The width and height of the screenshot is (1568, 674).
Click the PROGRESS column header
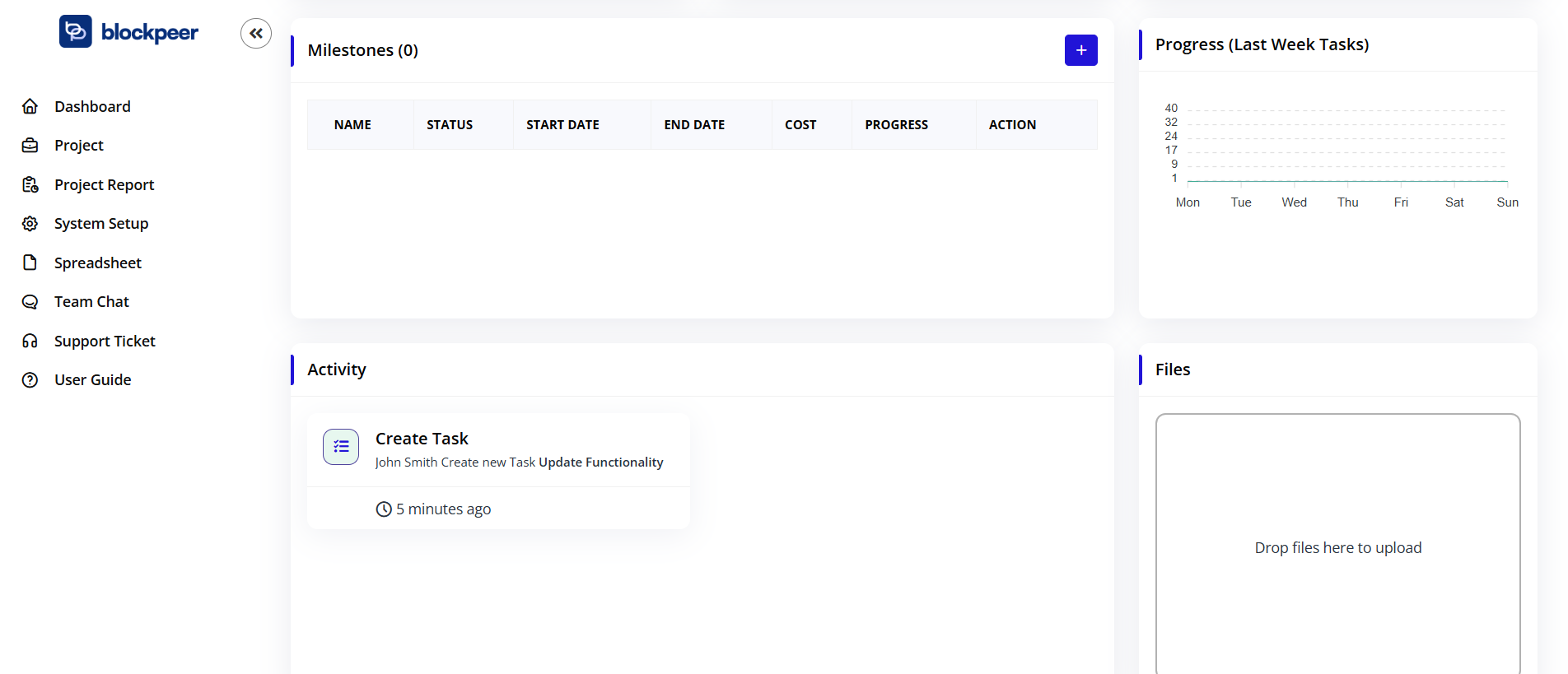pyautogui.click(x=896, y=125)
